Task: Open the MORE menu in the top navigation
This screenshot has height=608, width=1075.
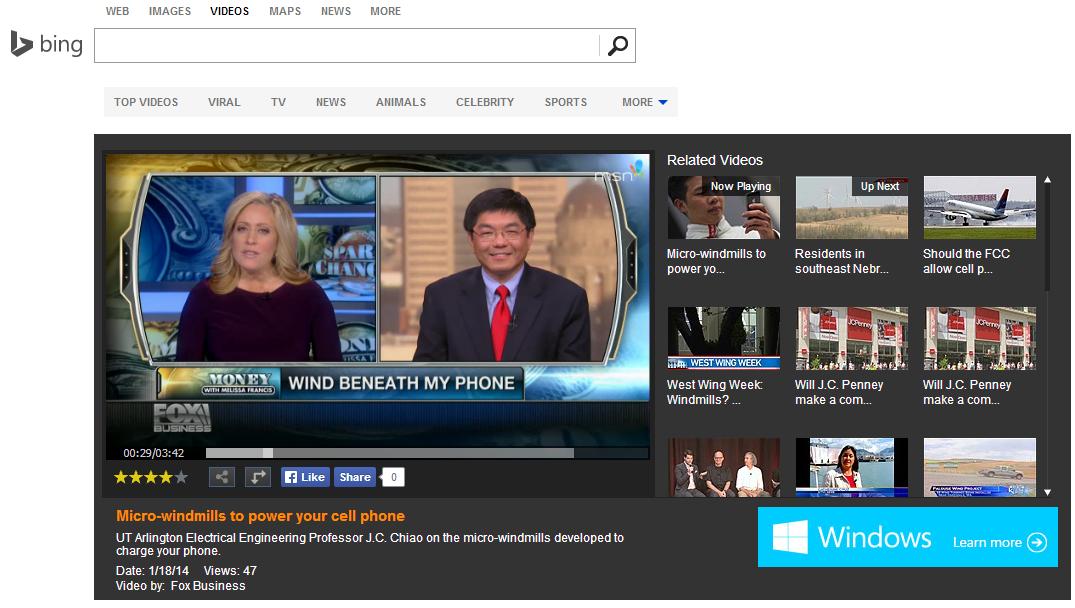Action: tap(385, 11)
